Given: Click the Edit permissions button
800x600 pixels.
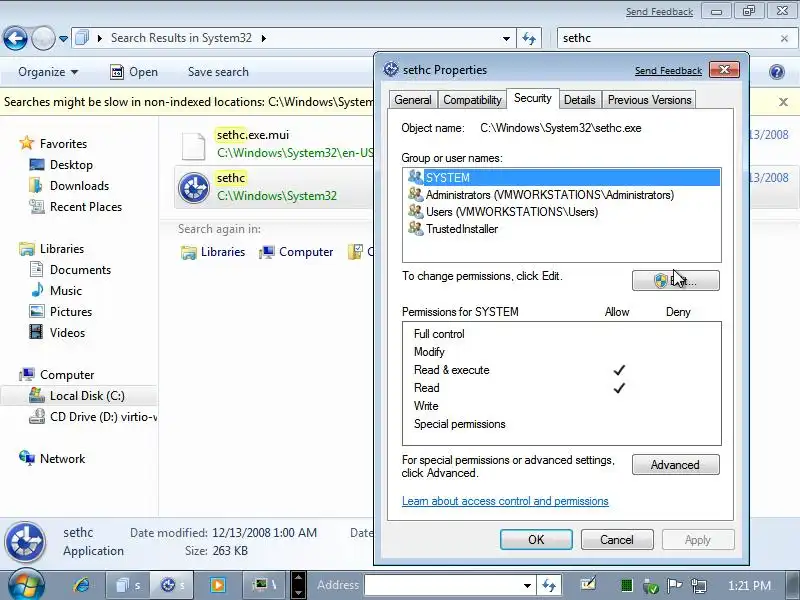Looking at the screenshot, I should pyautogui.click(x=676, y=281).
